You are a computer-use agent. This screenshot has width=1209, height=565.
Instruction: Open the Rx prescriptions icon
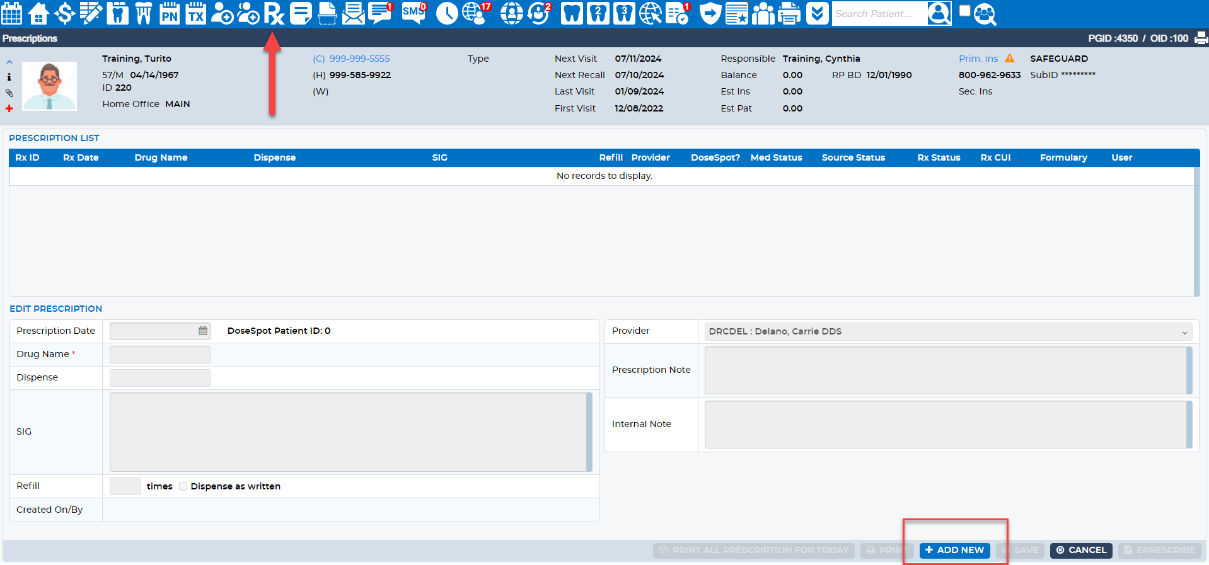coord(274,13)
